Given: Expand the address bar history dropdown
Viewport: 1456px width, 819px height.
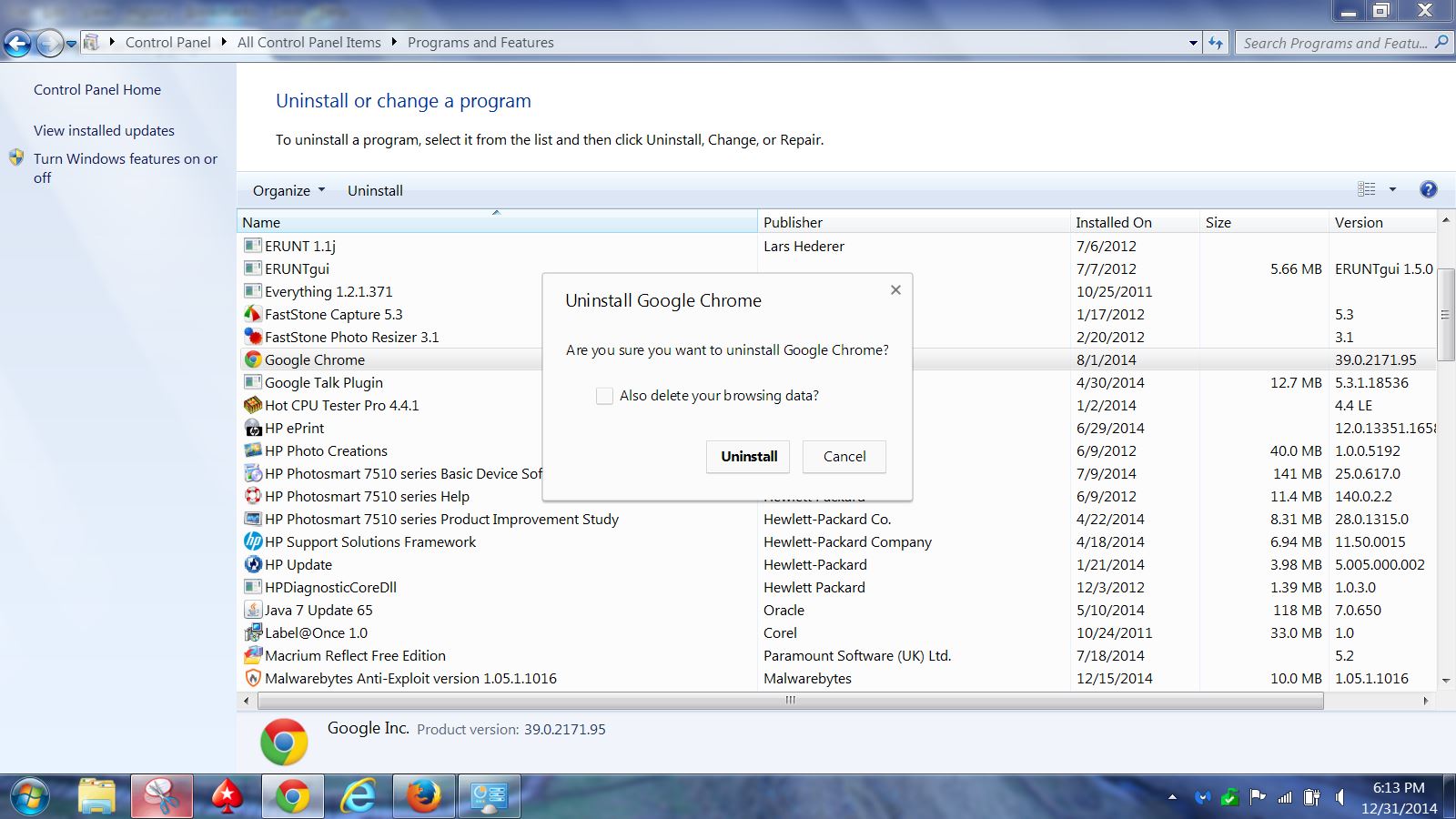Looking at the screenshot, I should pyautogui.click(x=1193, y=43).
